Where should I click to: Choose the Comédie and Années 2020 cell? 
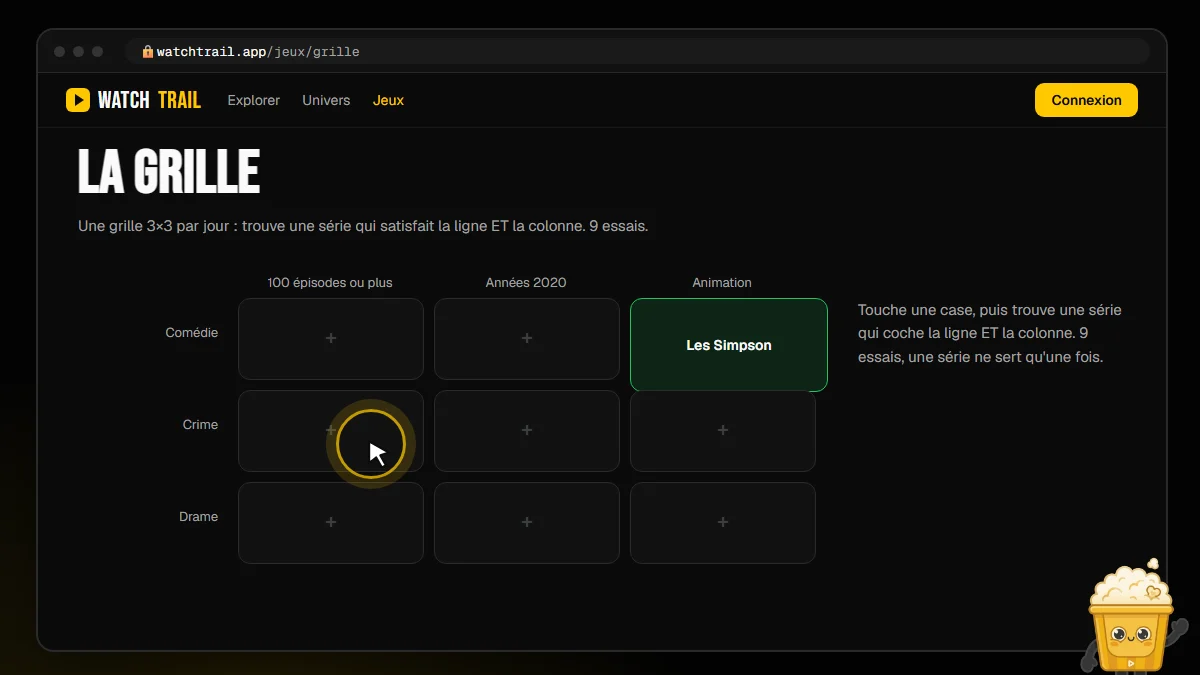527,339
